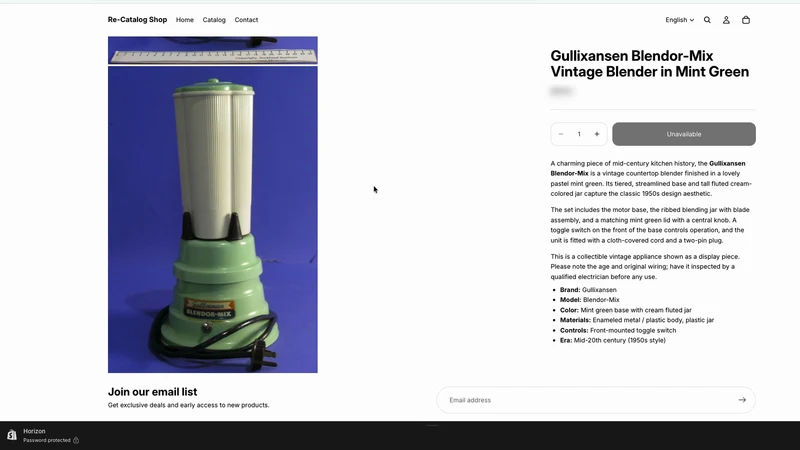Click the Unavailable button
The width and height of the screenshot is (800, 450).
684,134
